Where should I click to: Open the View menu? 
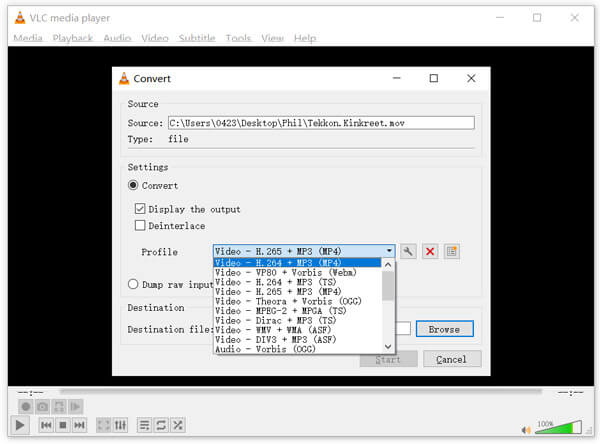tap(272, 38)
